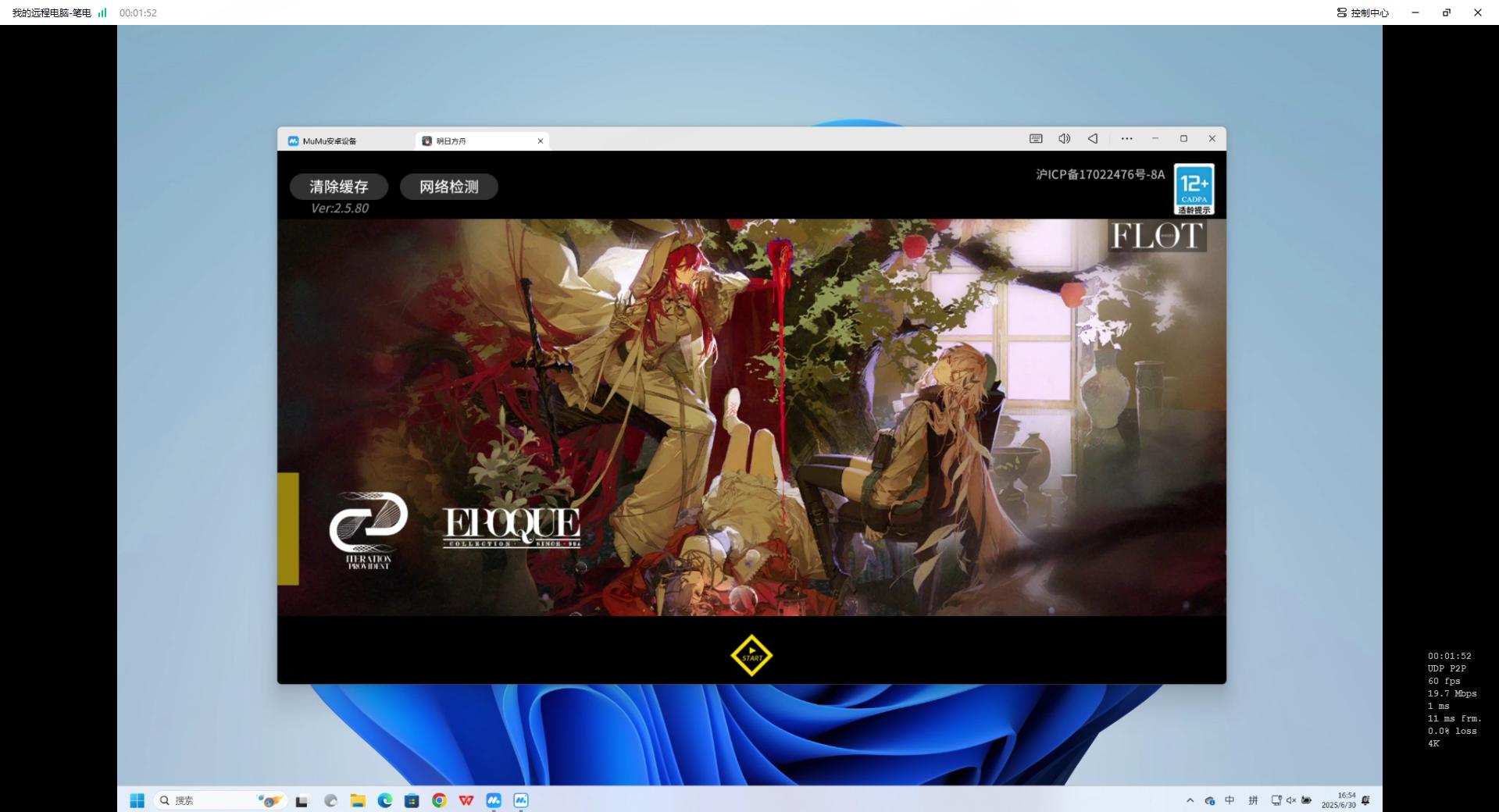This screenshot has width=1499, height=812.
Task: Launch WPS Office from the taskbar
Action: 466,800
